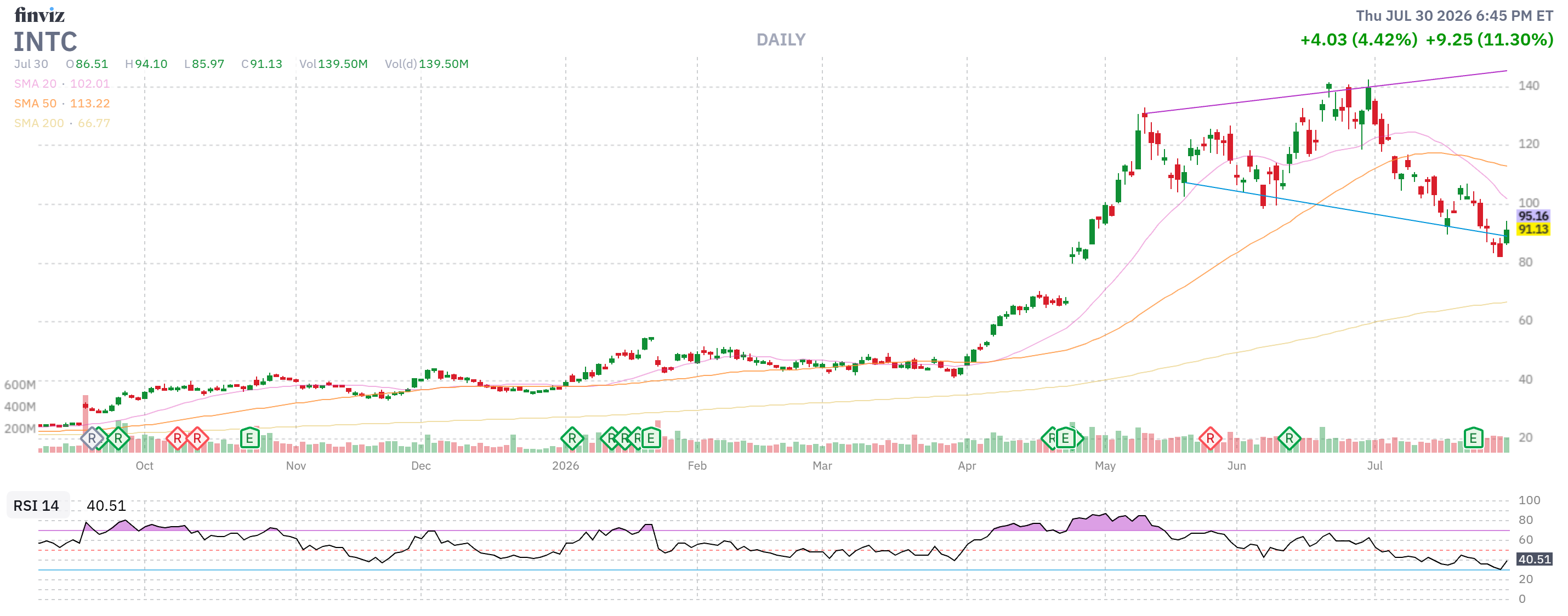Click the Jul 30 date in the quote line
Viewport: 1568px width, 616px height.
[x=31, y=64]
